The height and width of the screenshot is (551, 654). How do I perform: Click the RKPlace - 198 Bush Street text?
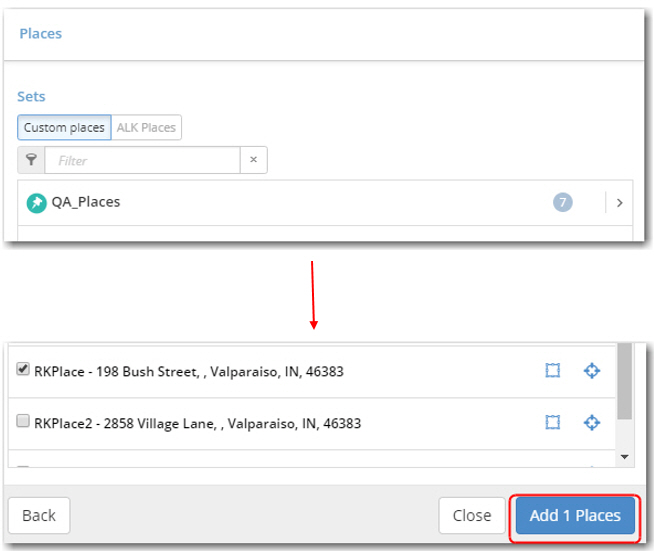click(189, 371)
